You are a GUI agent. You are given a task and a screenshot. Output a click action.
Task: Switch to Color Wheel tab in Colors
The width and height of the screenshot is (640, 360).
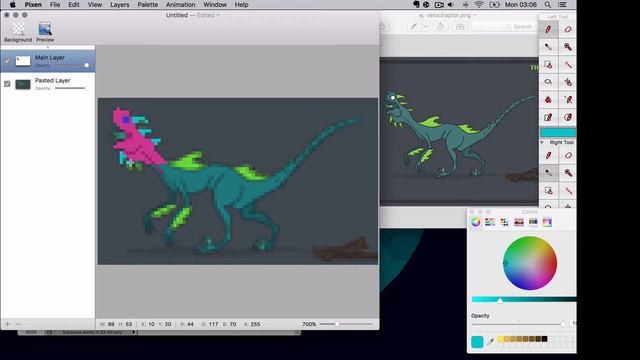tap(476, 222)
